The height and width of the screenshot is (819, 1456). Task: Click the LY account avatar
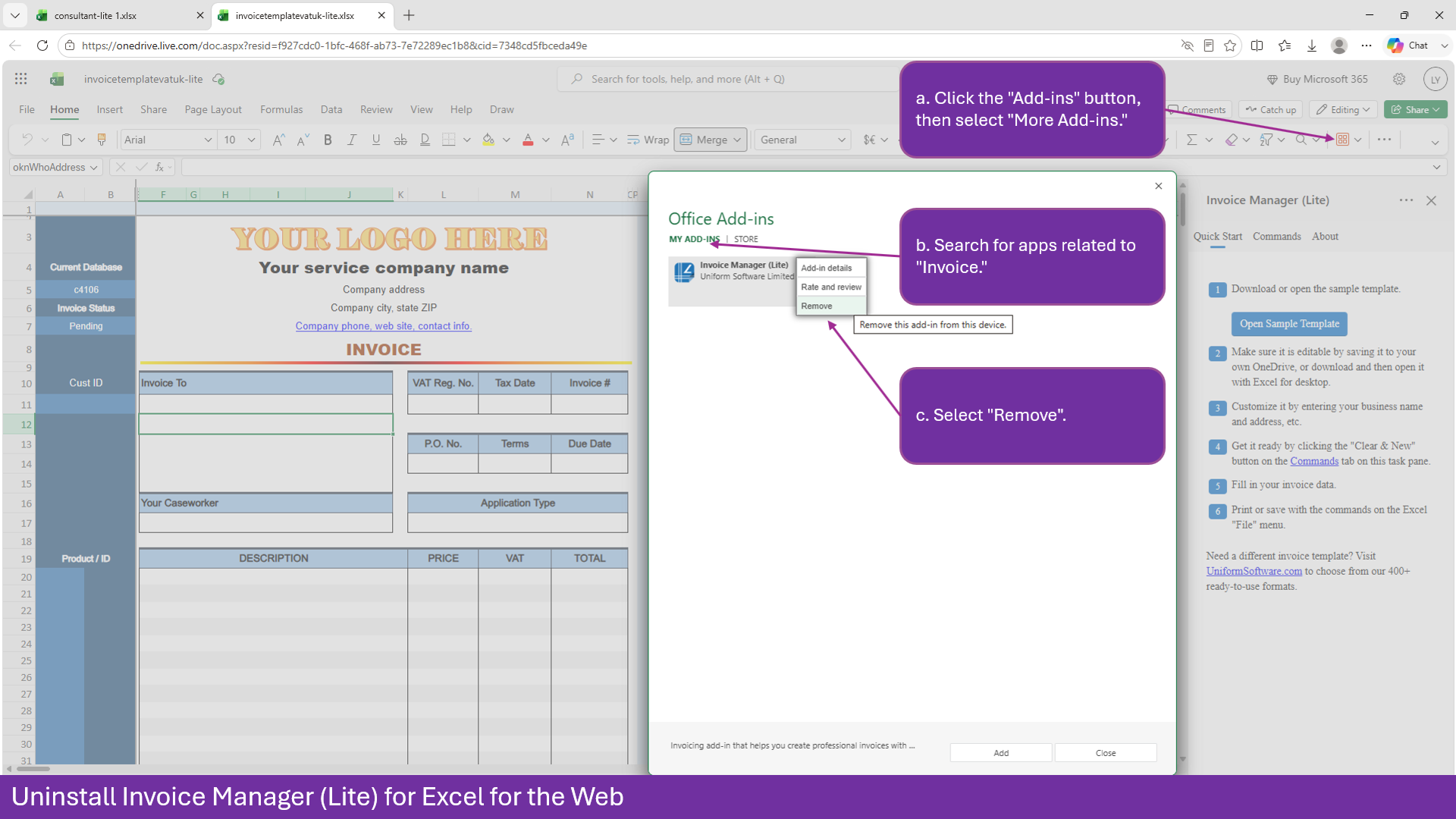click(x=1435, y=79)
